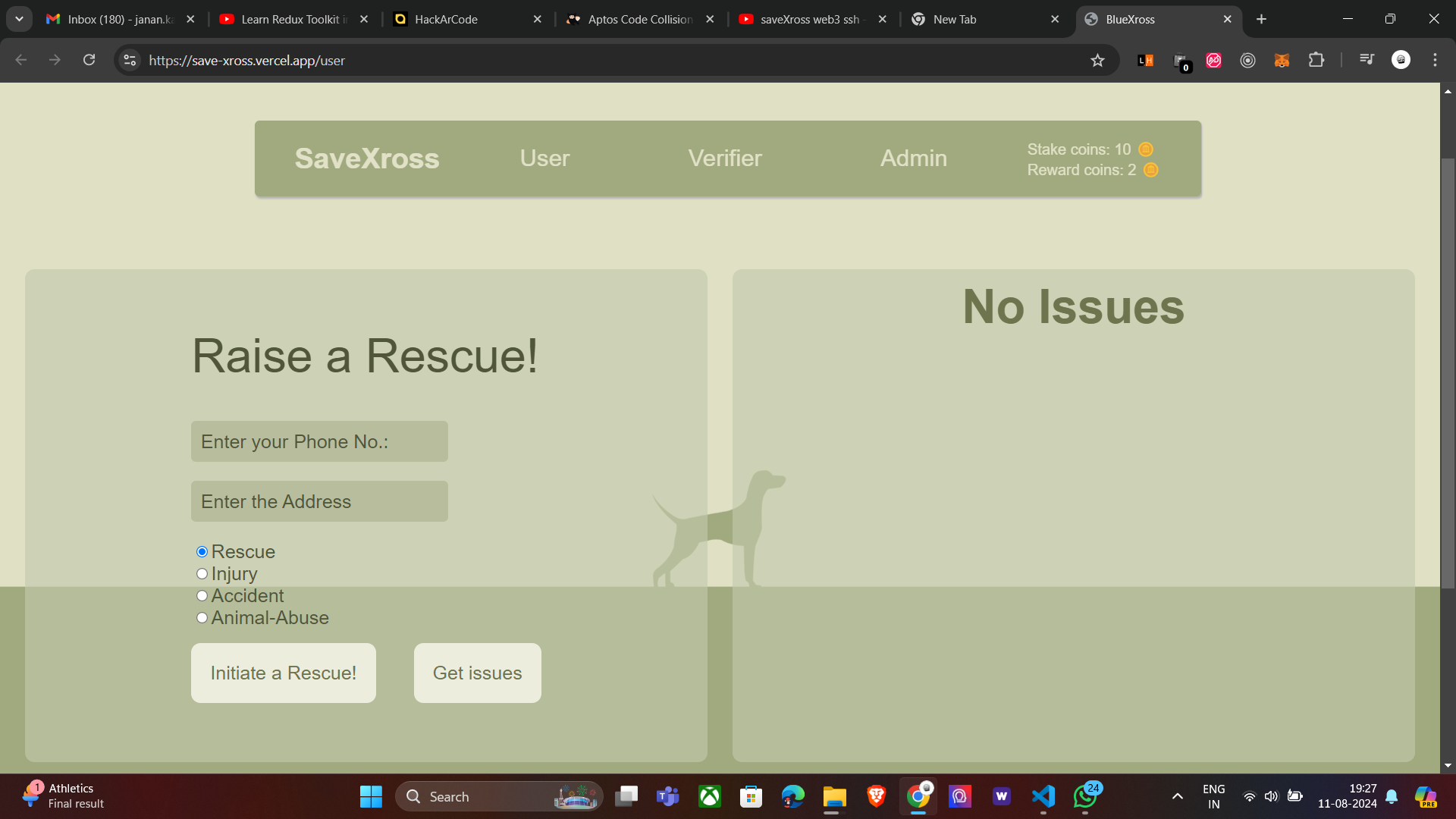Select the Injury radio option
This screenshot has width=1456, height=819.
tap(202, 574)
